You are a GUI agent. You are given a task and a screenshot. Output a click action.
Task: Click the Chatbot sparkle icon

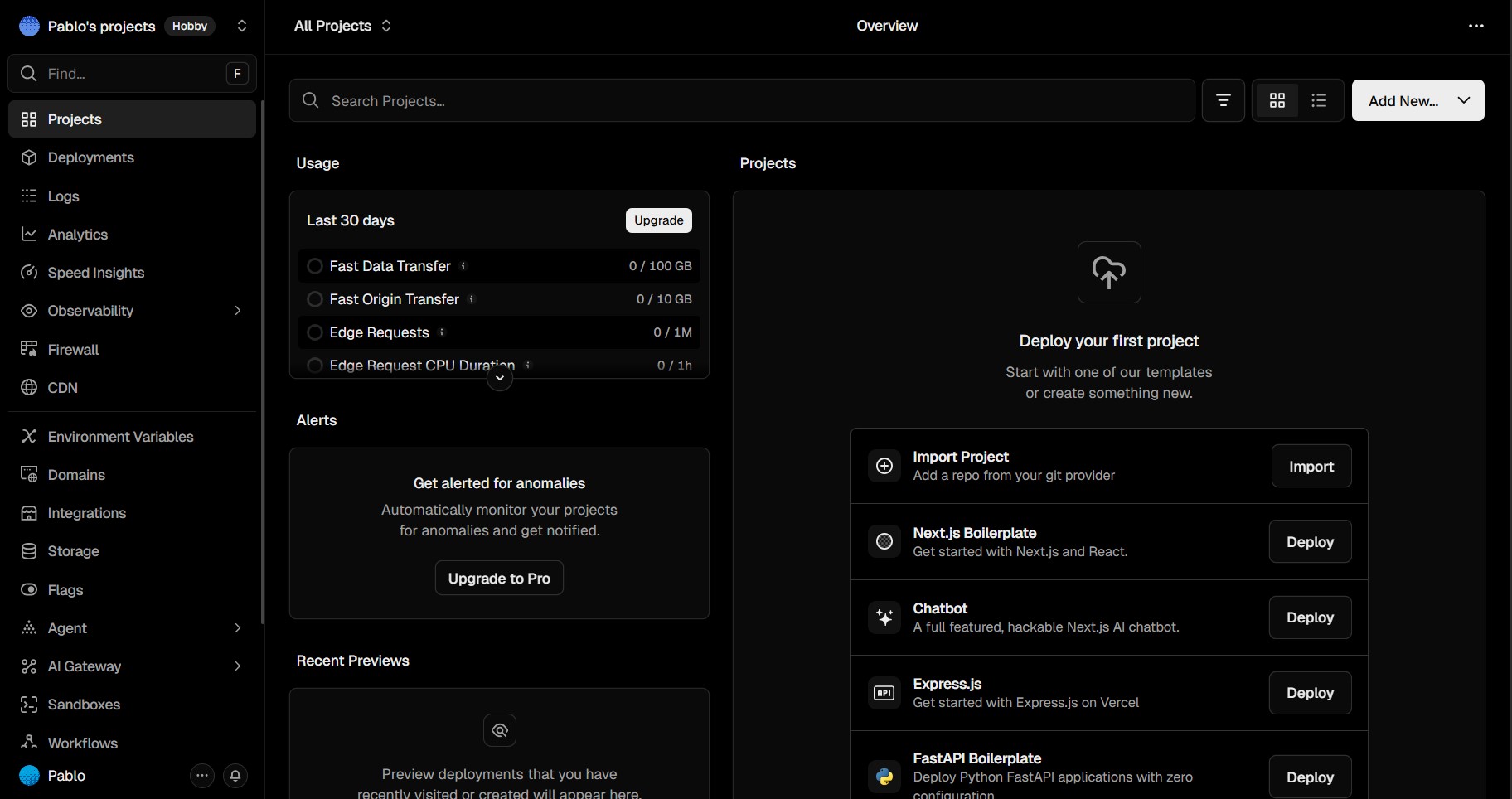[x=884, y=617]
